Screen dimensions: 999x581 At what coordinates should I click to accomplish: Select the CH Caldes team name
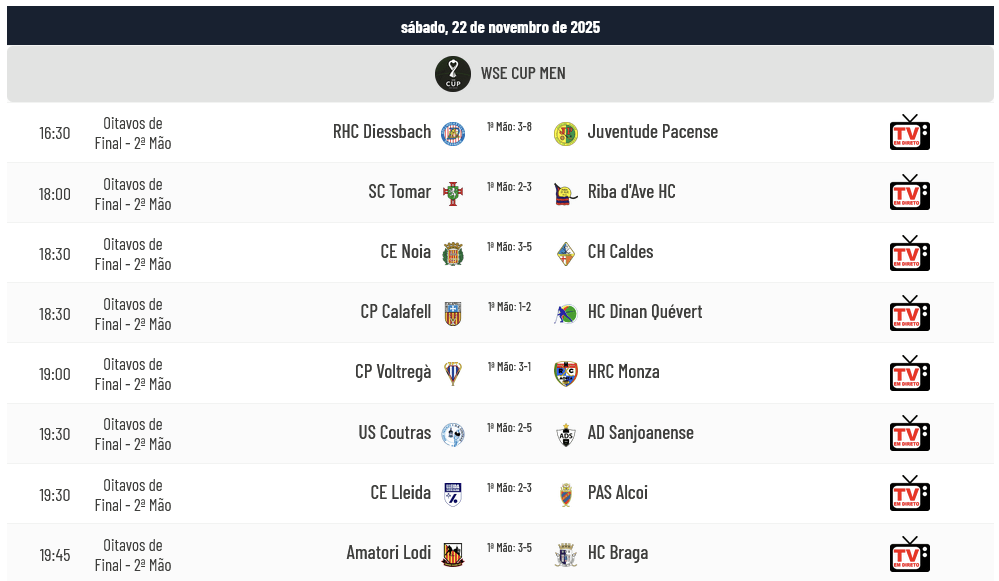point(620,252)
